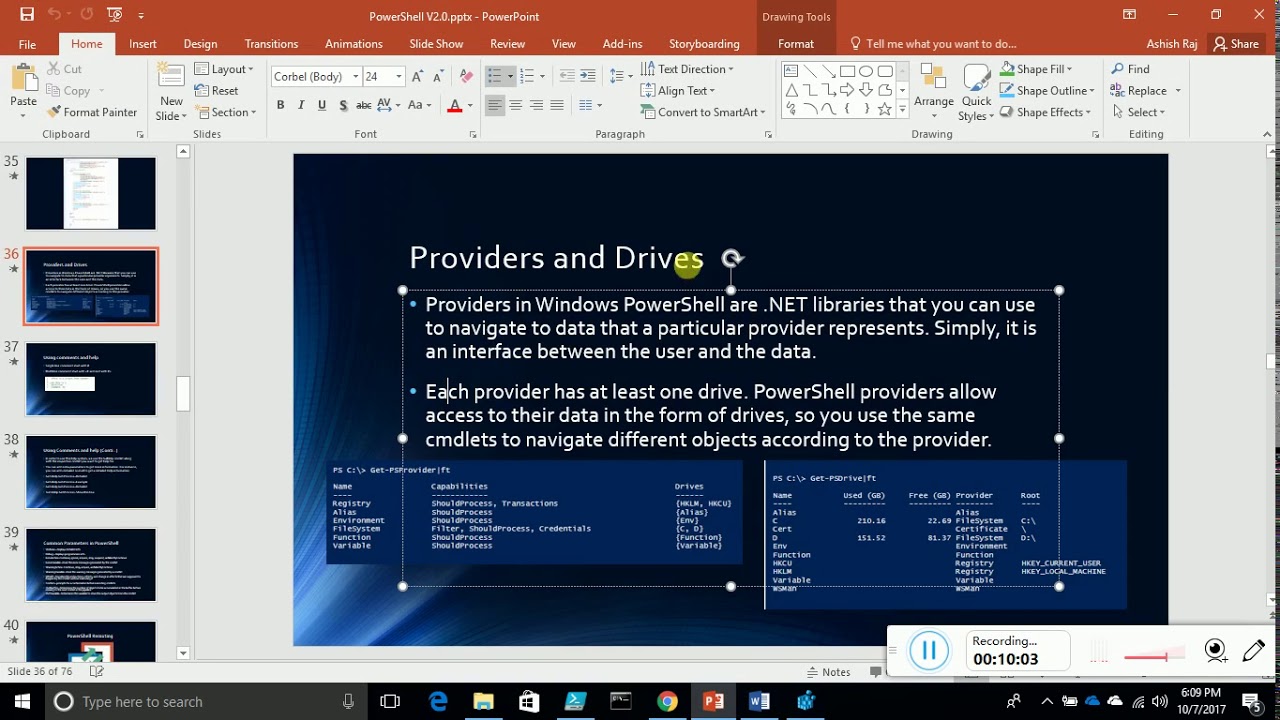
Task: Select the slide 37 thumbnail
Action: (91, 379)
